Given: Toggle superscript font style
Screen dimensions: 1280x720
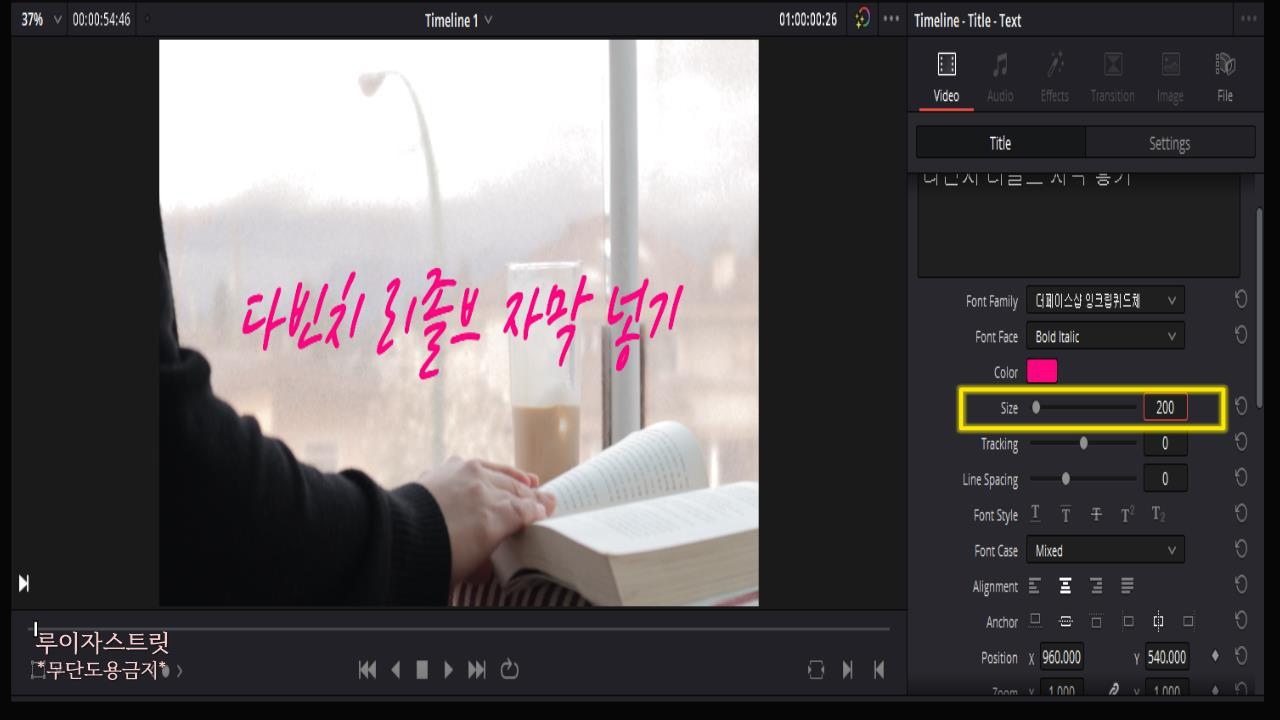Looking at the screenshot, I should (1127, 514).
